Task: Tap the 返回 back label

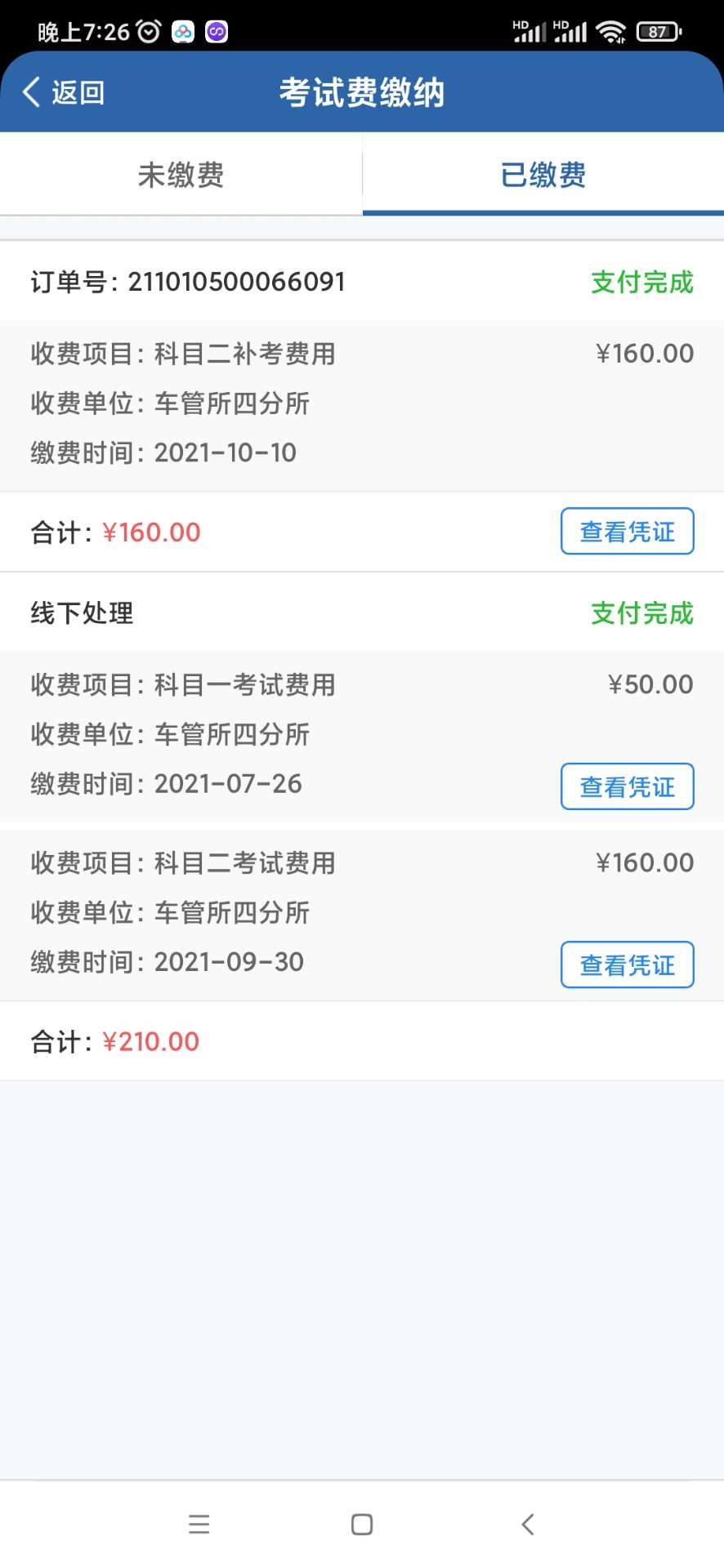Action: pos(78,92)
